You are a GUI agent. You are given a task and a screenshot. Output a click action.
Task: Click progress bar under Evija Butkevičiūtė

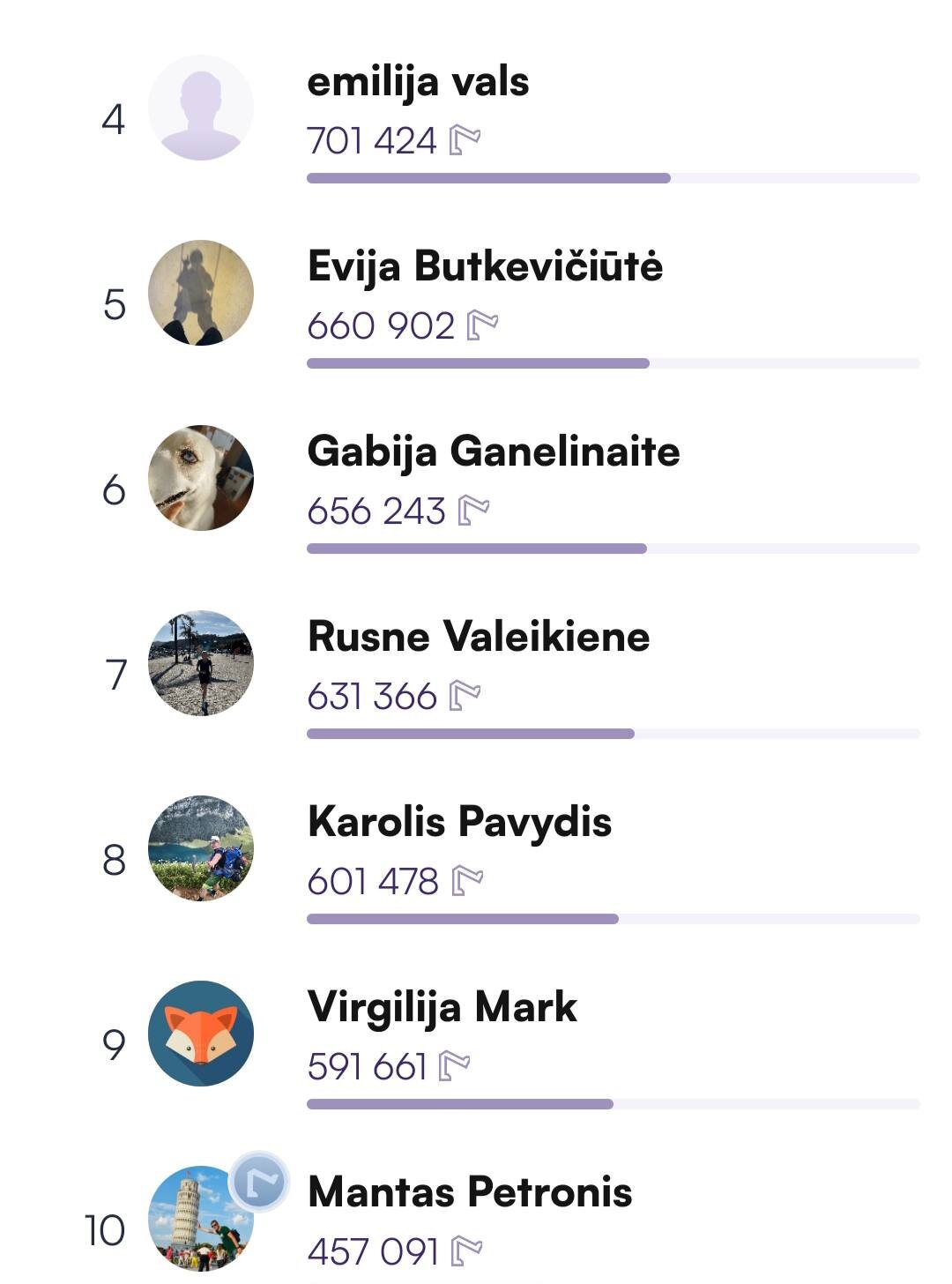click(x=613, y=363)
